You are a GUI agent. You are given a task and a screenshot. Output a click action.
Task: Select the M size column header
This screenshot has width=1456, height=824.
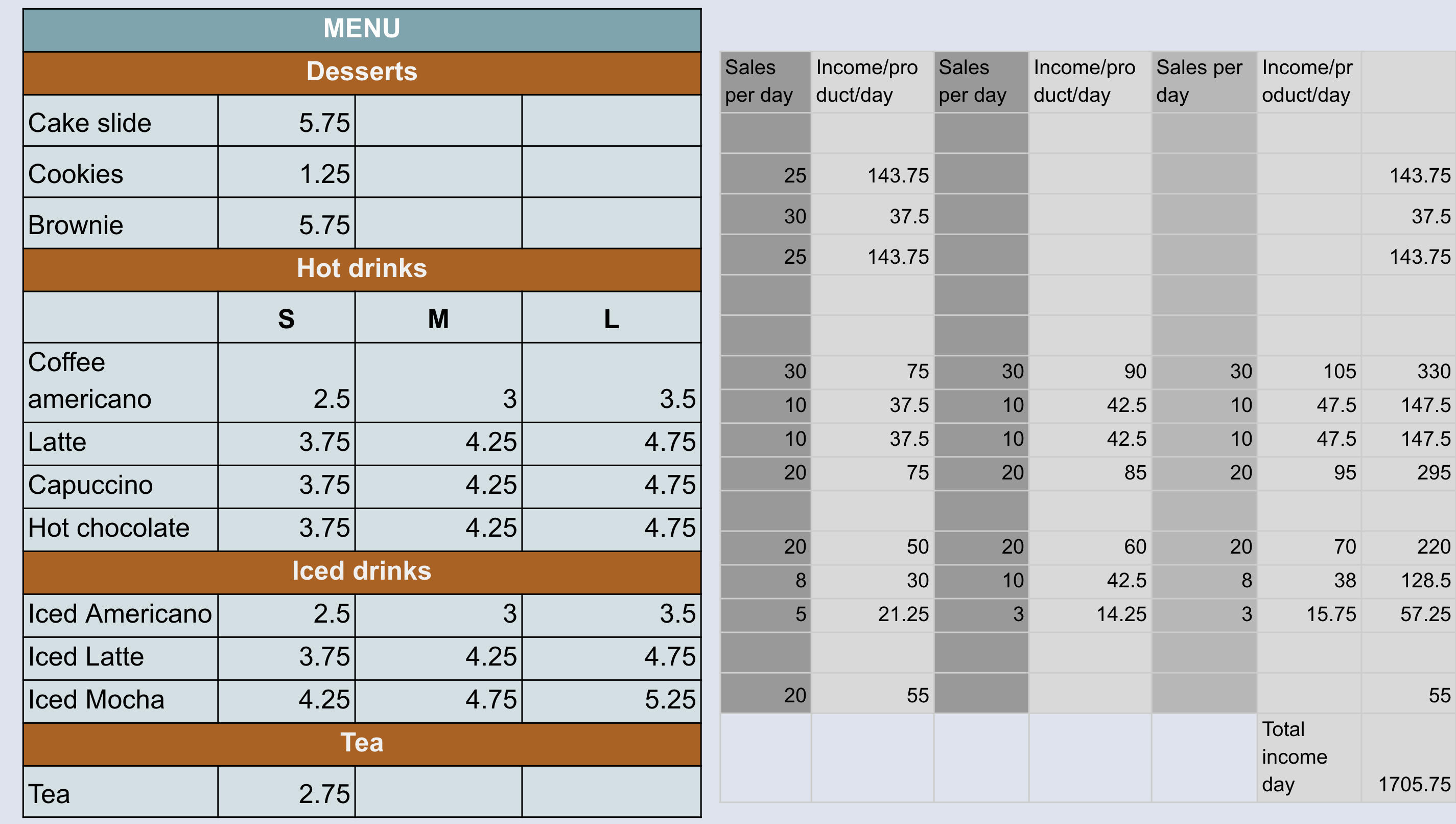[x=438, y=318]
